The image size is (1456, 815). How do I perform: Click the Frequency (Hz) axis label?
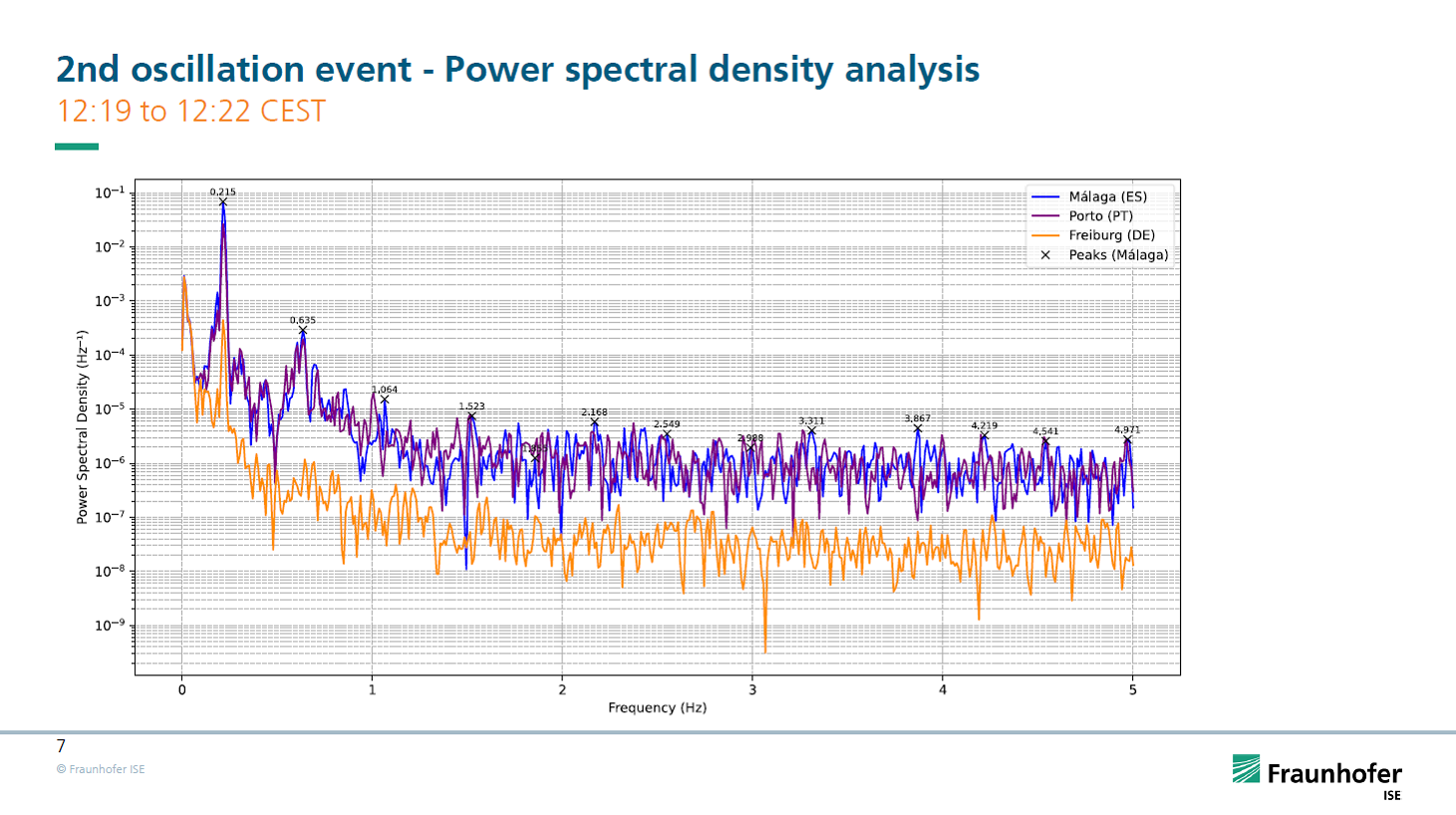click(x=657, y=707)
